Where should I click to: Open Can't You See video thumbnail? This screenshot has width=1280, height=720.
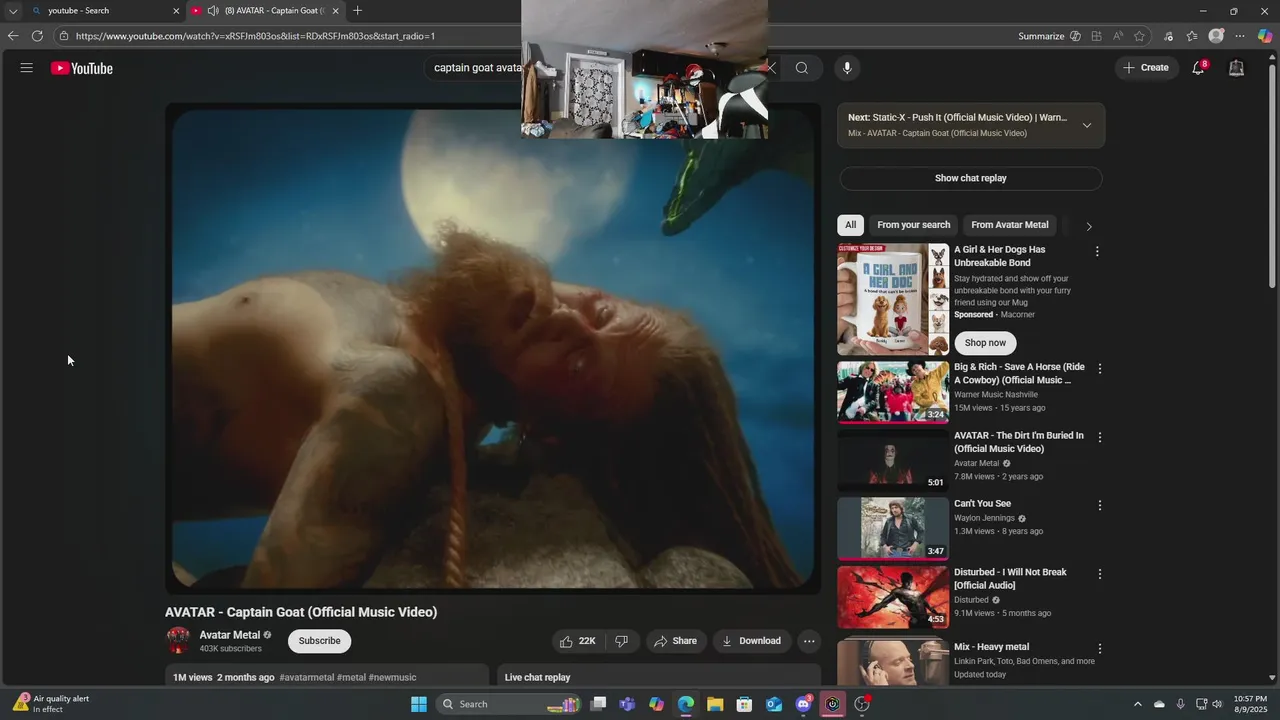click(x=893, y=528)
